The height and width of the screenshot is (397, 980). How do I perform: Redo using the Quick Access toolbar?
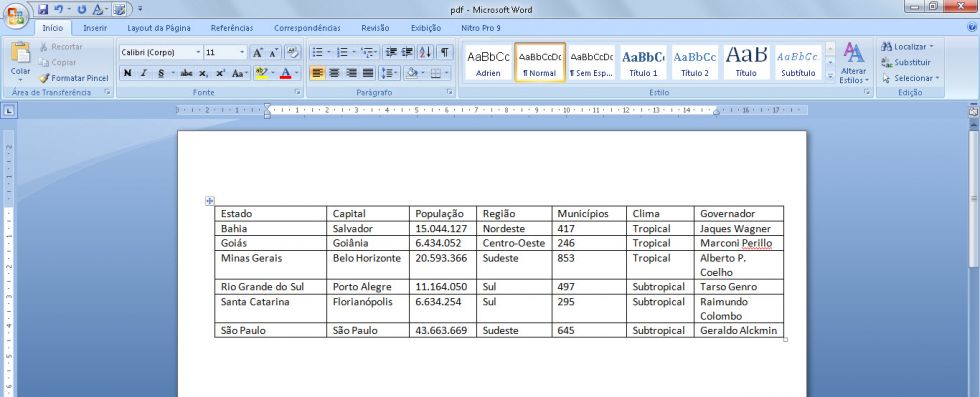[81, 9]
